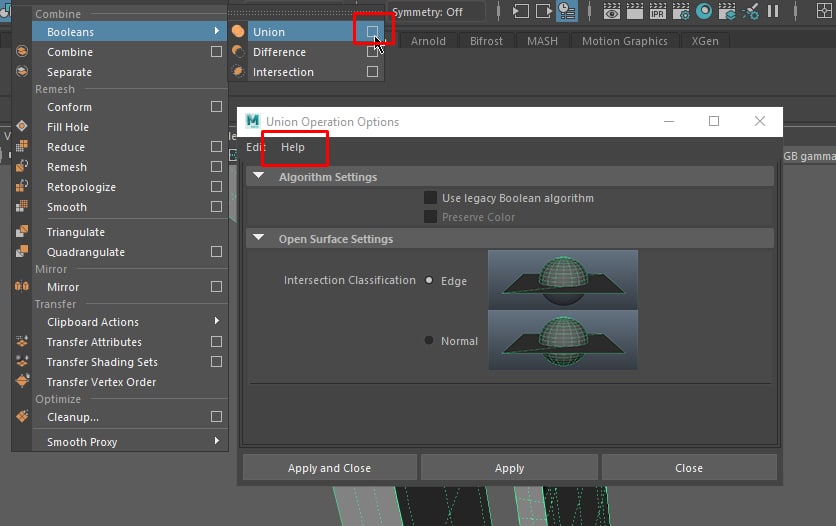
Task: Click the Apply and Close button
Action: click(329, 468)
